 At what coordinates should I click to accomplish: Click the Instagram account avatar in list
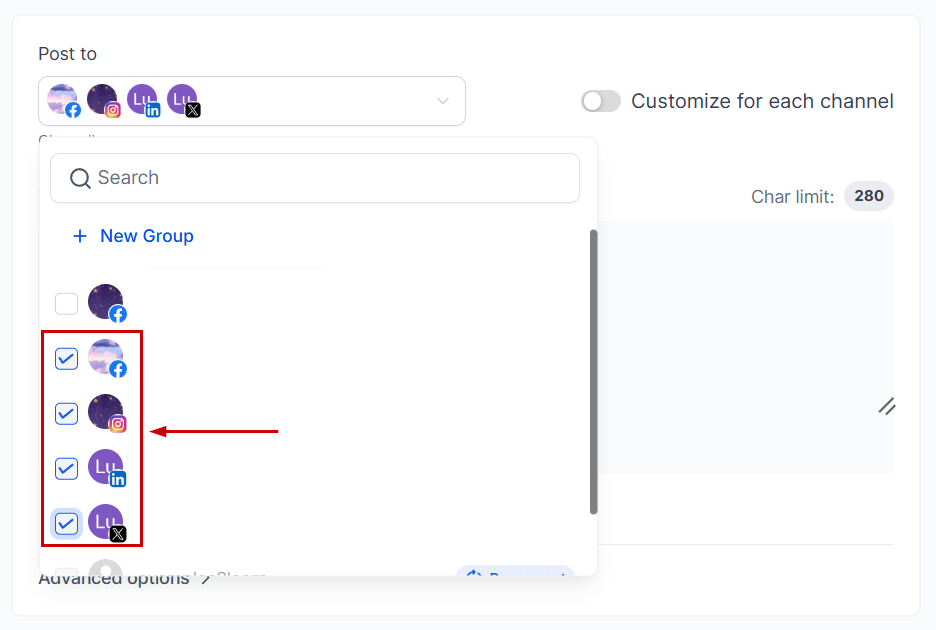106,412
